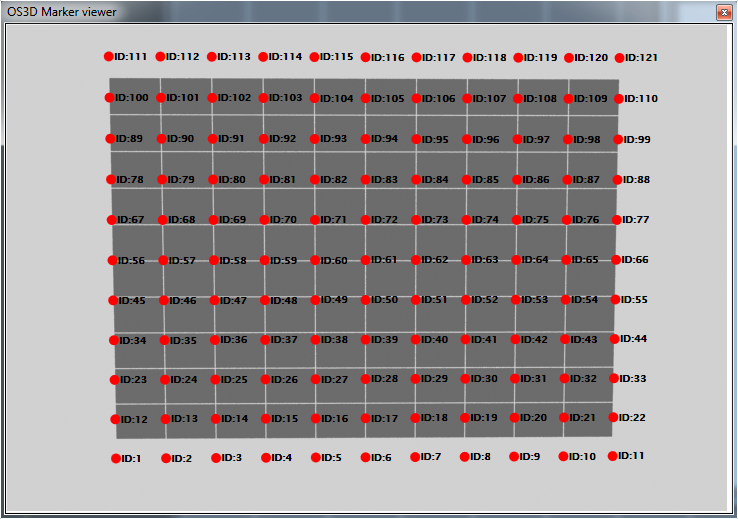Click the red dot for ID:105
This screenshot has height=519, width=738.
click(365, 98)
